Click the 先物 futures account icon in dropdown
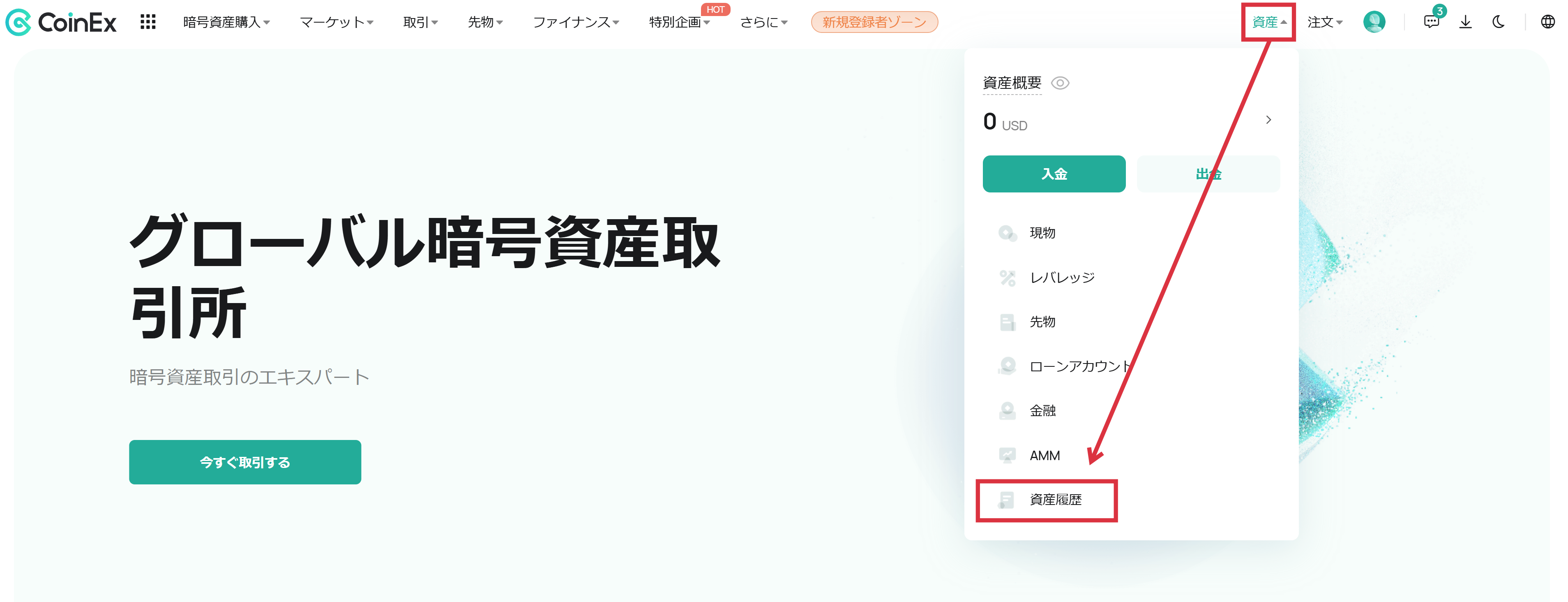This screenshot has height=602, width=1568. [x=1008, y=322]
